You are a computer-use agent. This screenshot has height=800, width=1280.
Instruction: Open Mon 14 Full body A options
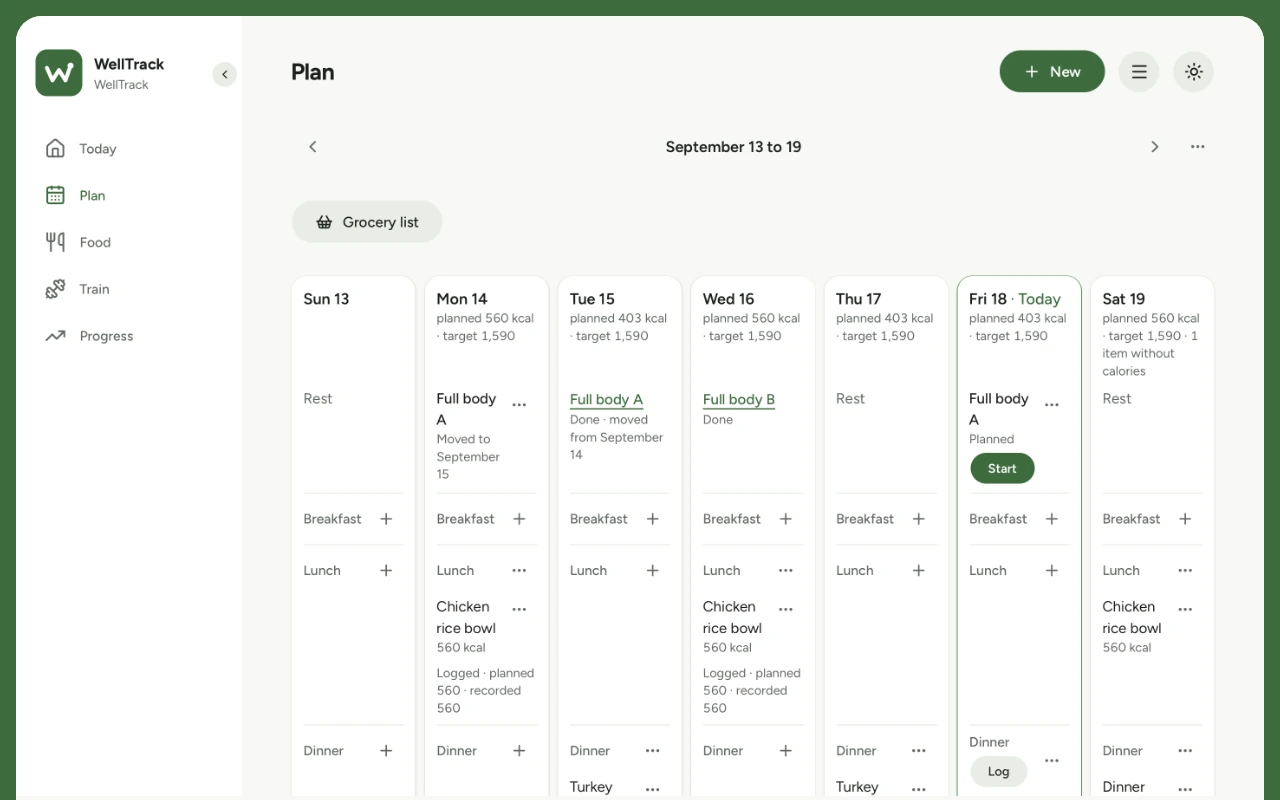pyautogui.click(x=519, y=405)
